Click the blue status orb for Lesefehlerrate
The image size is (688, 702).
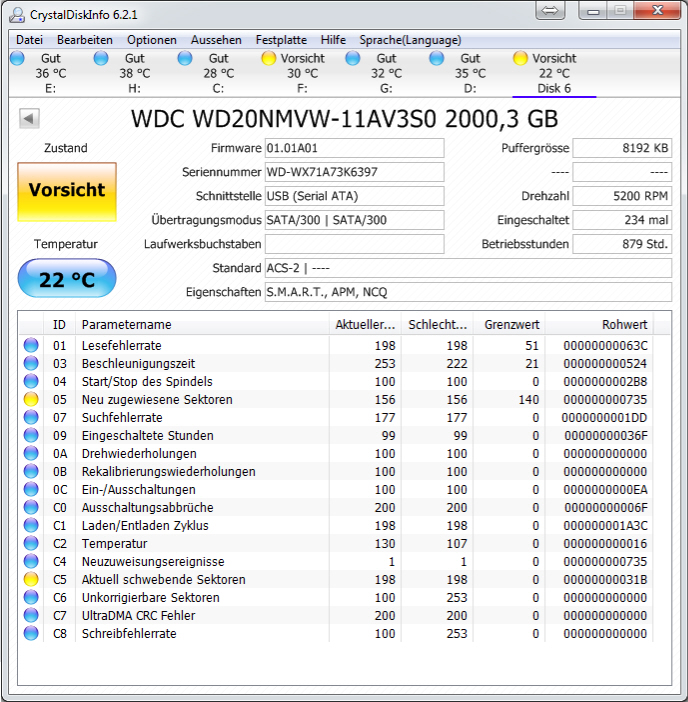[31, 345]
